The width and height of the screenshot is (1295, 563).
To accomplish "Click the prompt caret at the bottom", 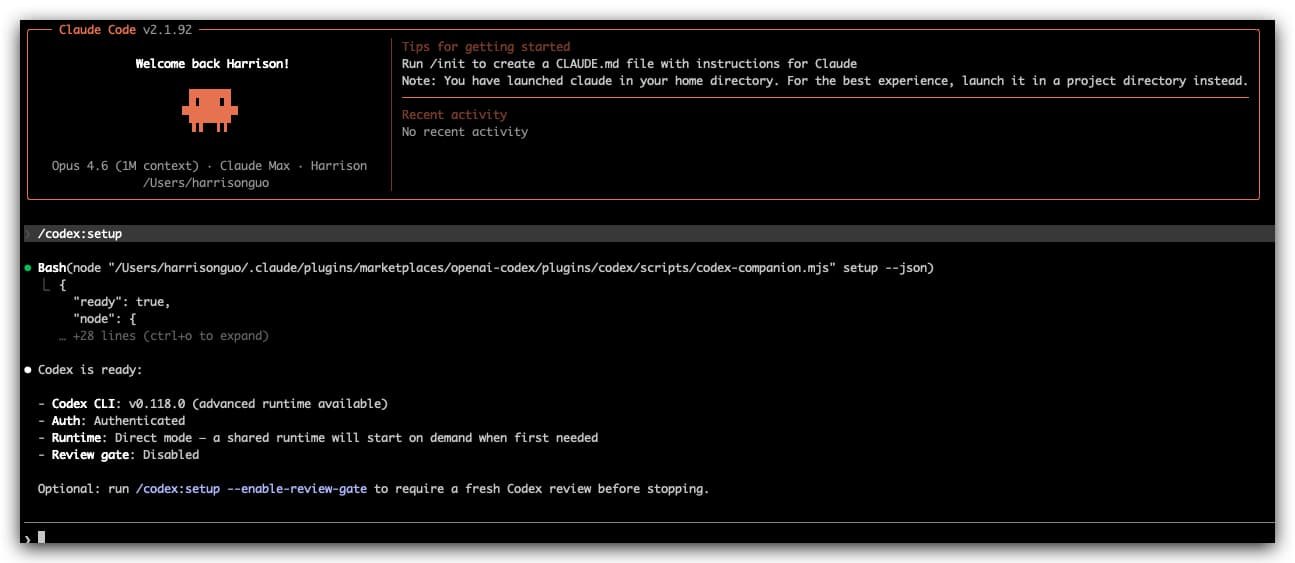I will [27, 538].
